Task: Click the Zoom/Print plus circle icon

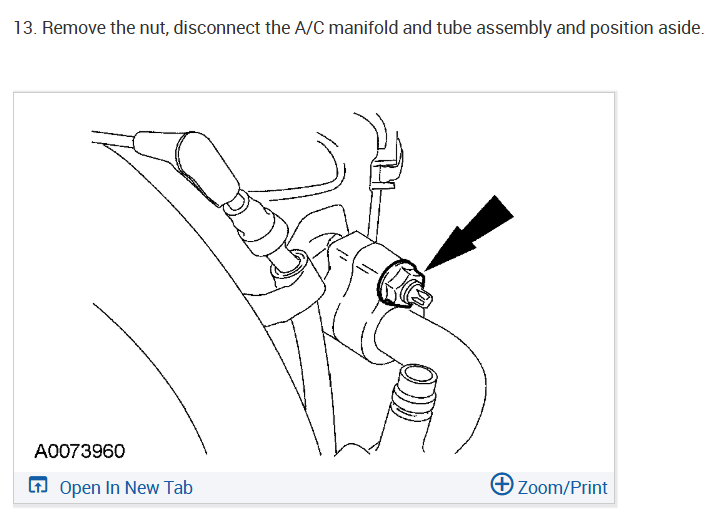Action: click(x=502, y=484)
